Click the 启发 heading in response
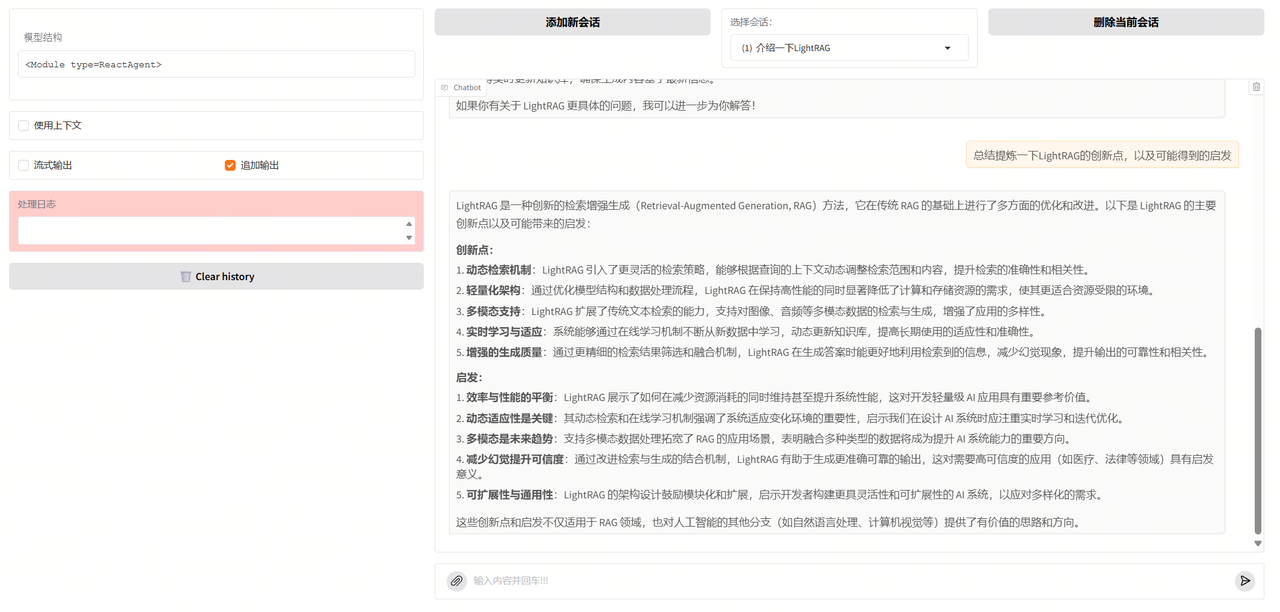The width and height of the screenshot is (1280, 612). tap(469, 378)
